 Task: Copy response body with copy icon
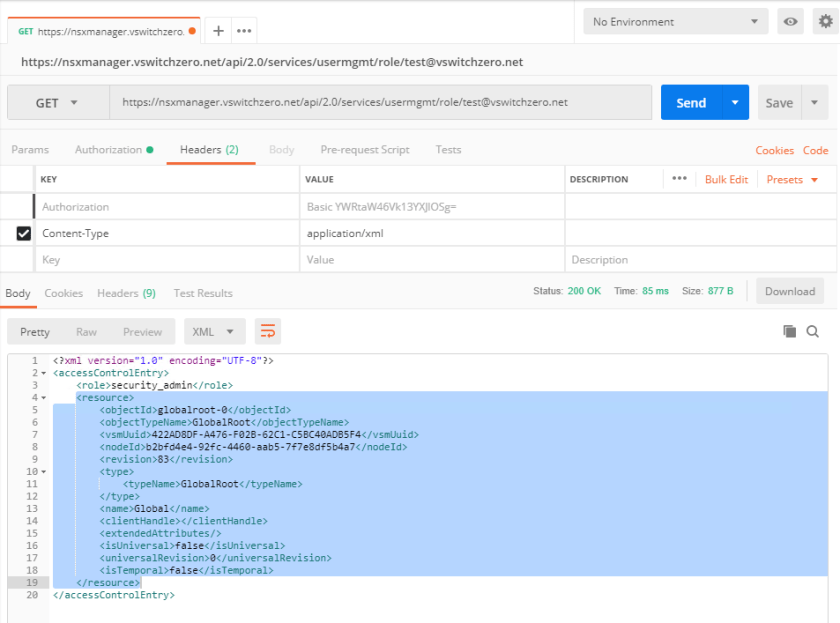click(789, 331)
